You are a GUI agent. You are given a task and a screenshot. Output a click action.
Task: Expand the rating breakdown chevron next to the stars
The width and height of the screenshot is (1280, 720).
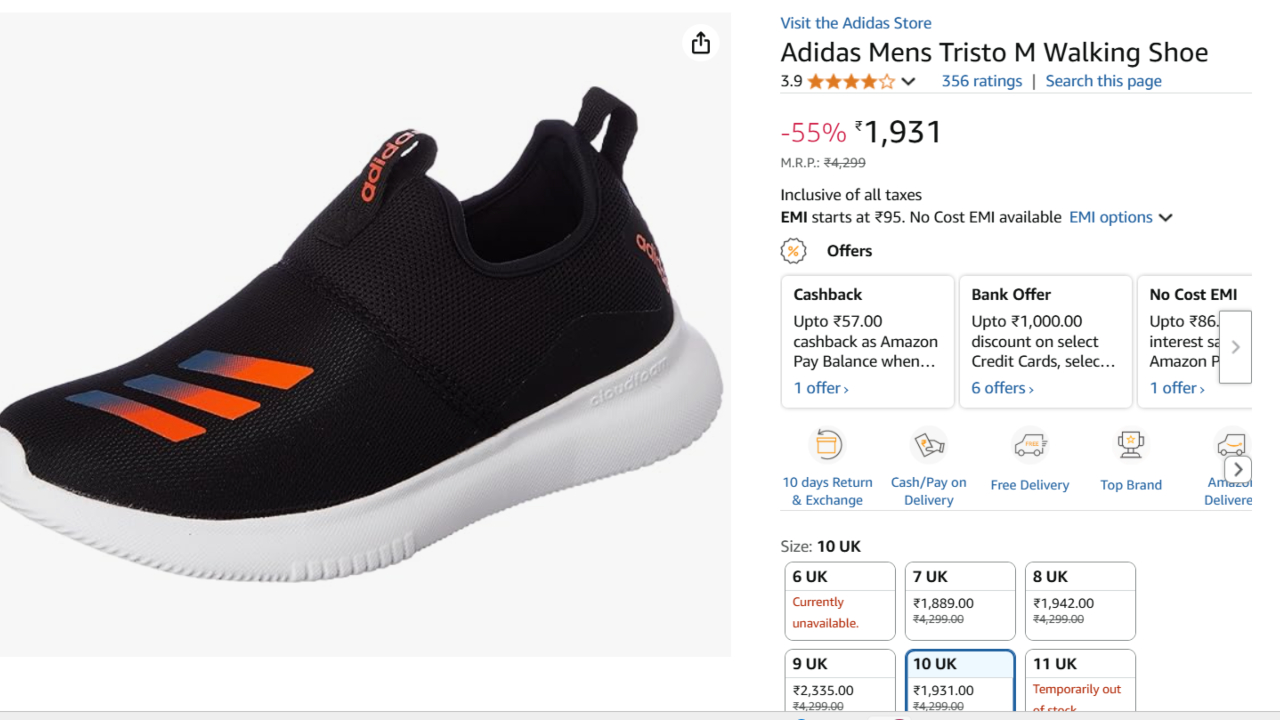[908, 82]
